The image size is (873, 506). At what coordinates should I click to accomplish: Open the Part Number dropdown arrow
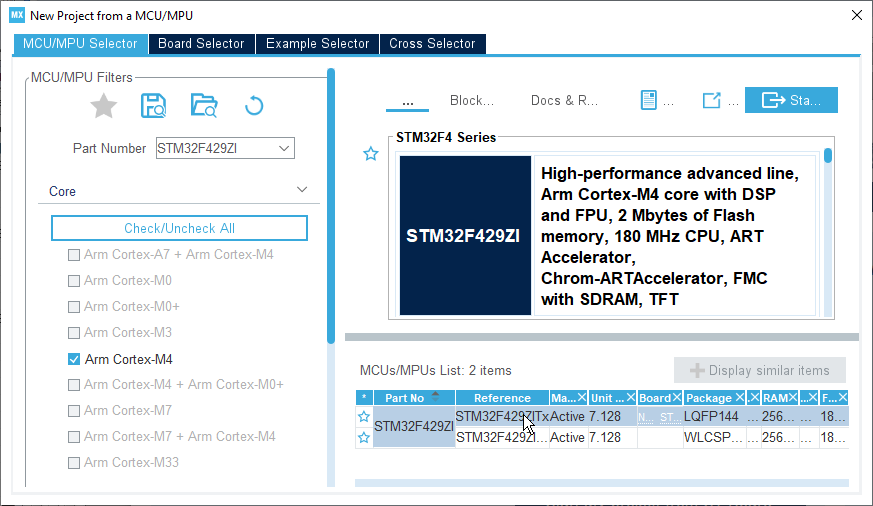284,149
